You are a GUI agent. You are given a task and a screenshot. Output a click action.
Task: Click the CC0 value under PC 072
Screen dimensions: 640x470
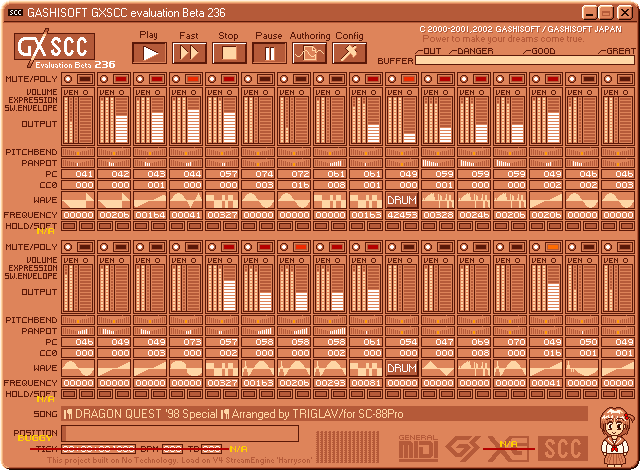point(294,185)
